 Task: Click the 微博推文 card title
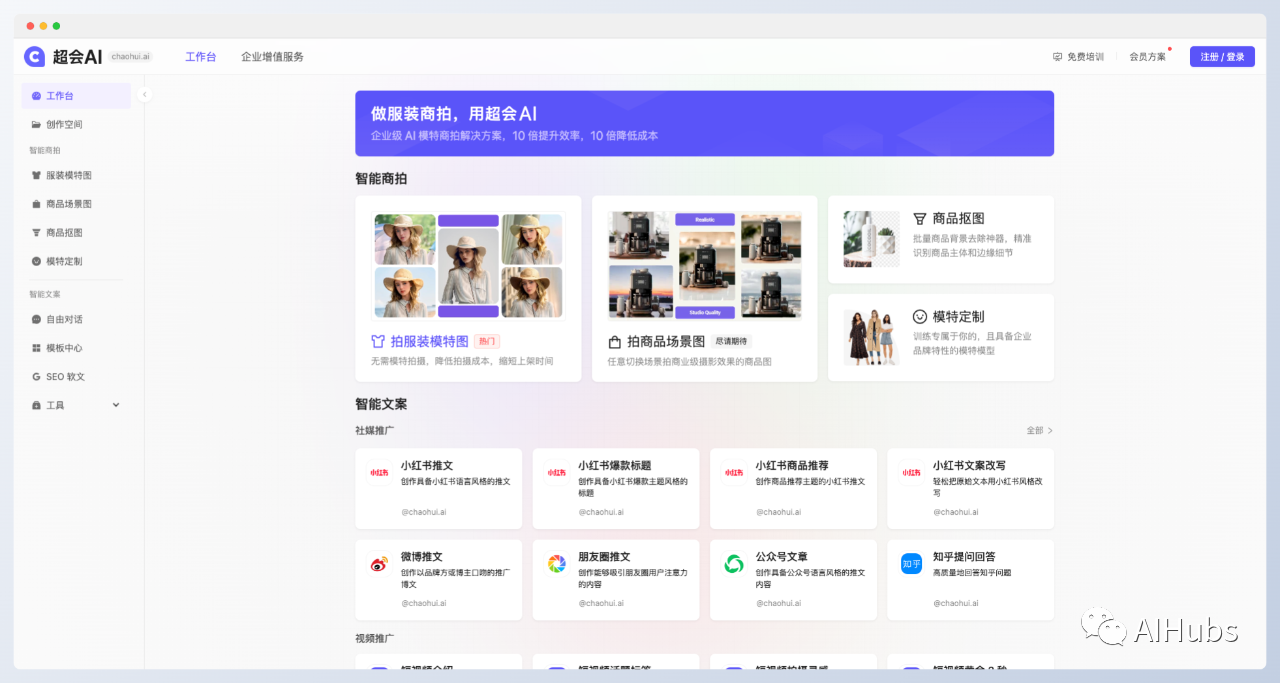[x=421, y=557]
